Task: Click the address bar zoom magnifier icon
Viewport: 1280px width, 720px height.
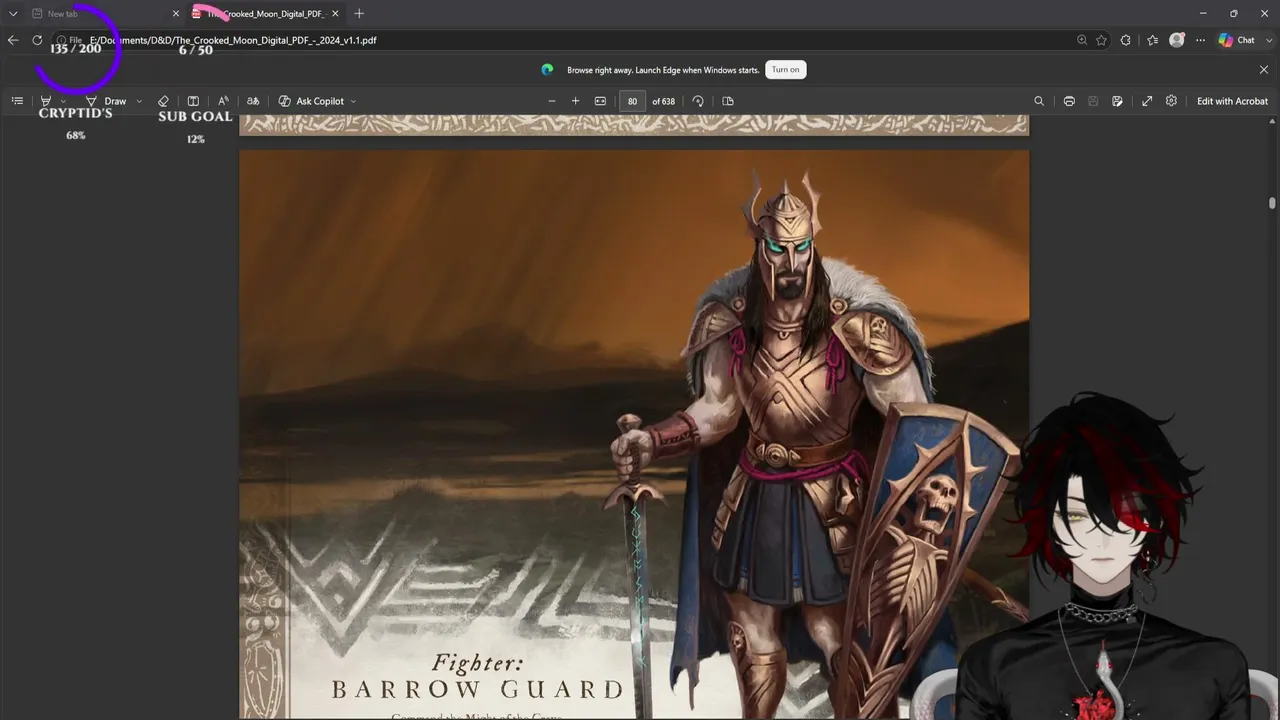Action: click(1082, 40)
